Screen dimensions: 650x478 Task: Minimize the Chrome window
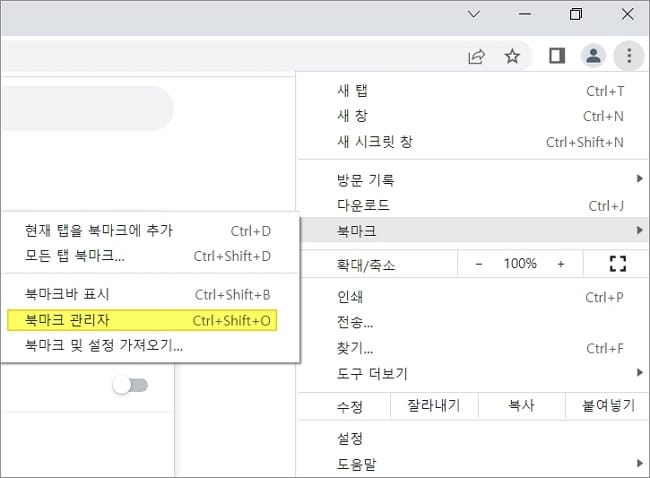point(524,14)
